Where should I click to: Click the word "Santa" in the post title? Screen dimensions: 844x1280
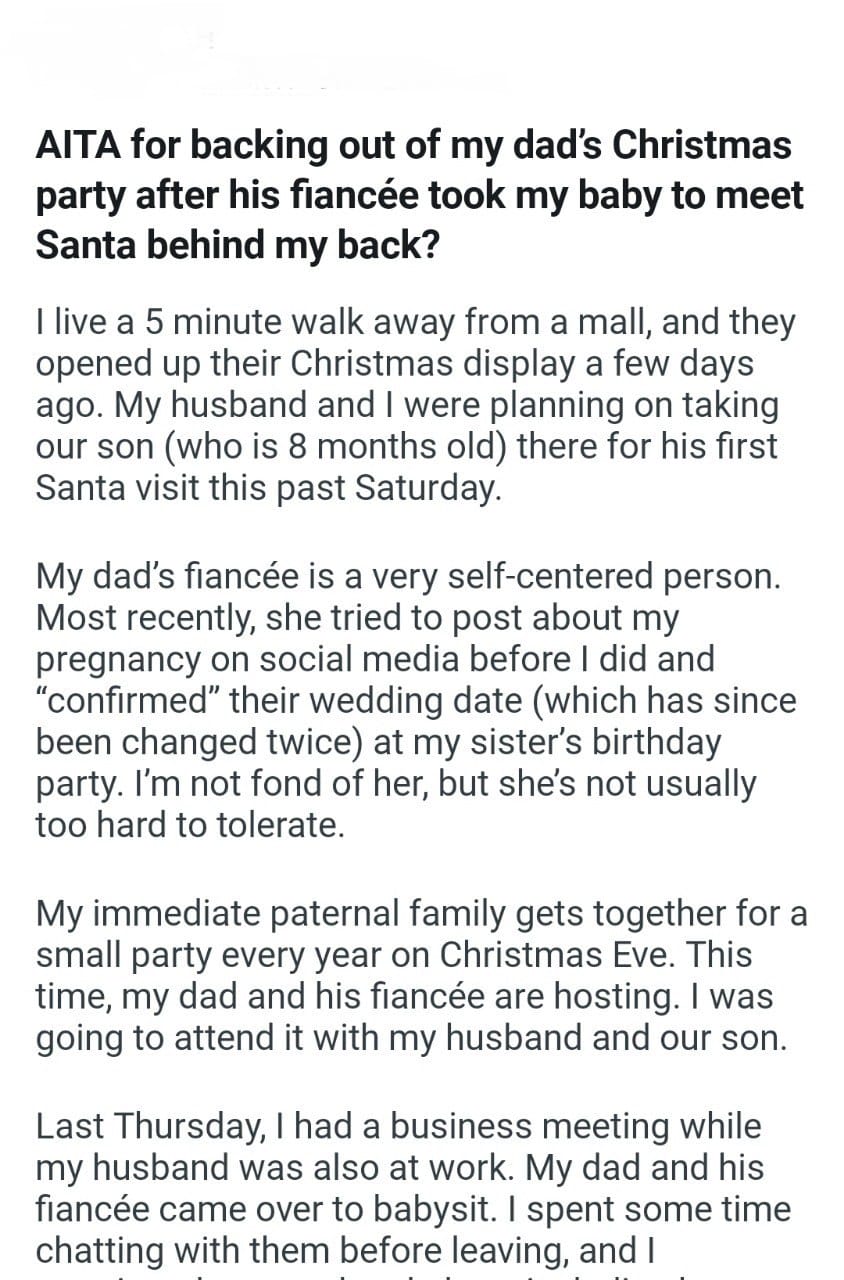click(x=87, y=246)
